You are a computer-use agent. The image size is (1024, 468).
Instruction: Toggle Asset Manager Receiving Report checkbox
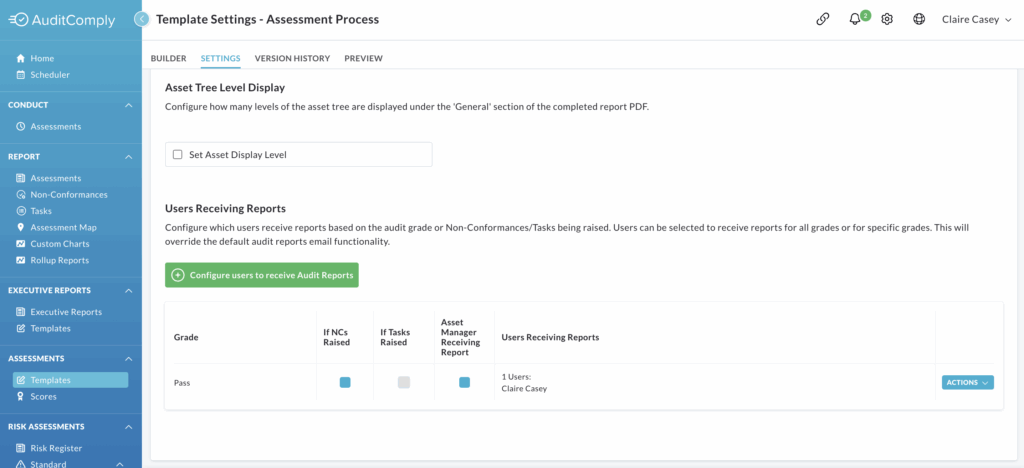(x=464, y=382)
